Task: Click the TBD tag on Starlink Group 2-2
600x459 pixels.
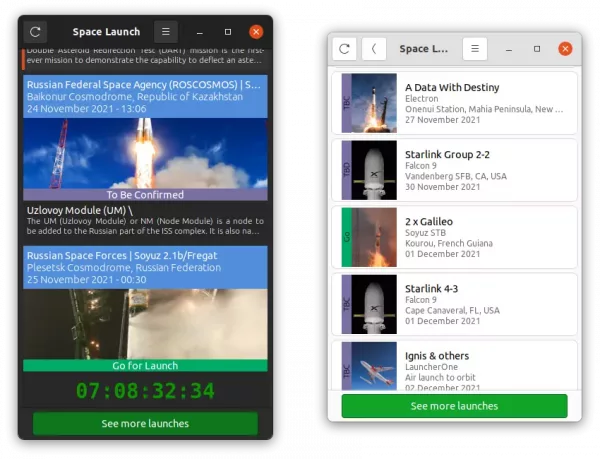Action: (x=346, y=170)
